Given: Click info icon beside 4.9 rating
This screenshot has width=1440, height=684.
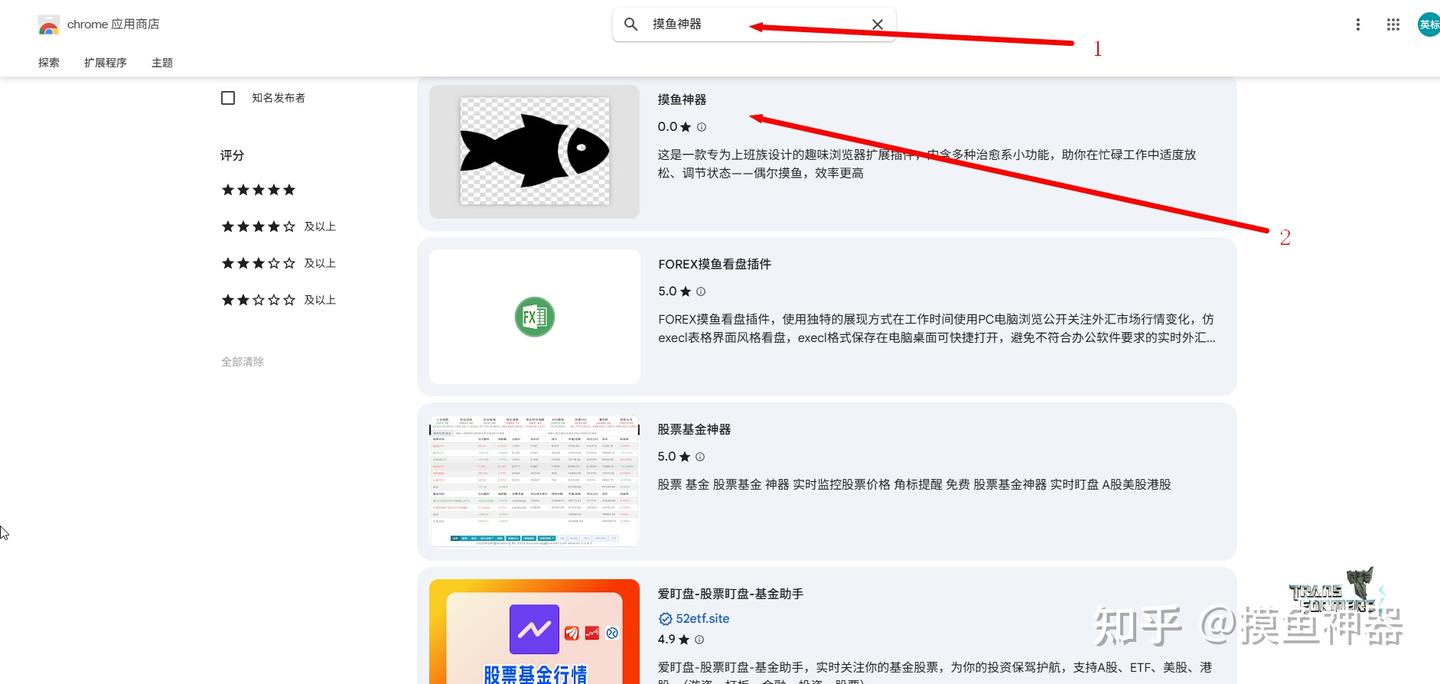Looking at the screenshot, I should 699,640.
